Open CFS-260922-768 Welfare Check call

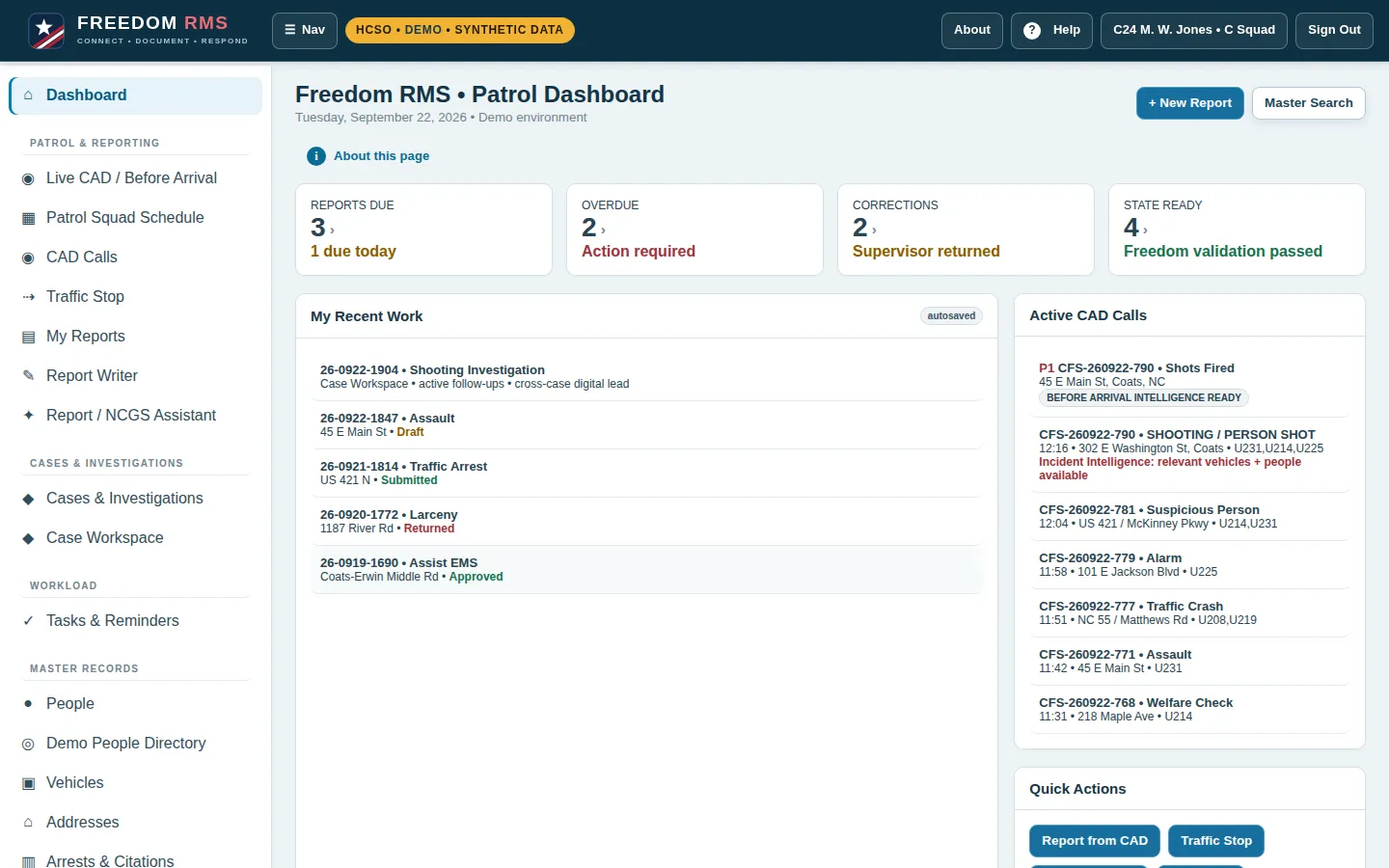1189,710
